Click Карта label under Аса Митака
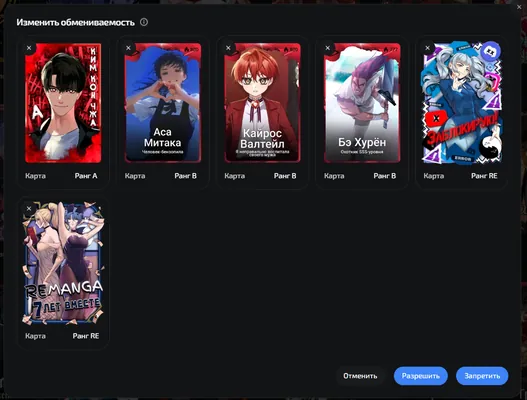Viewport: 527px width, 400px height. (135, 176)
